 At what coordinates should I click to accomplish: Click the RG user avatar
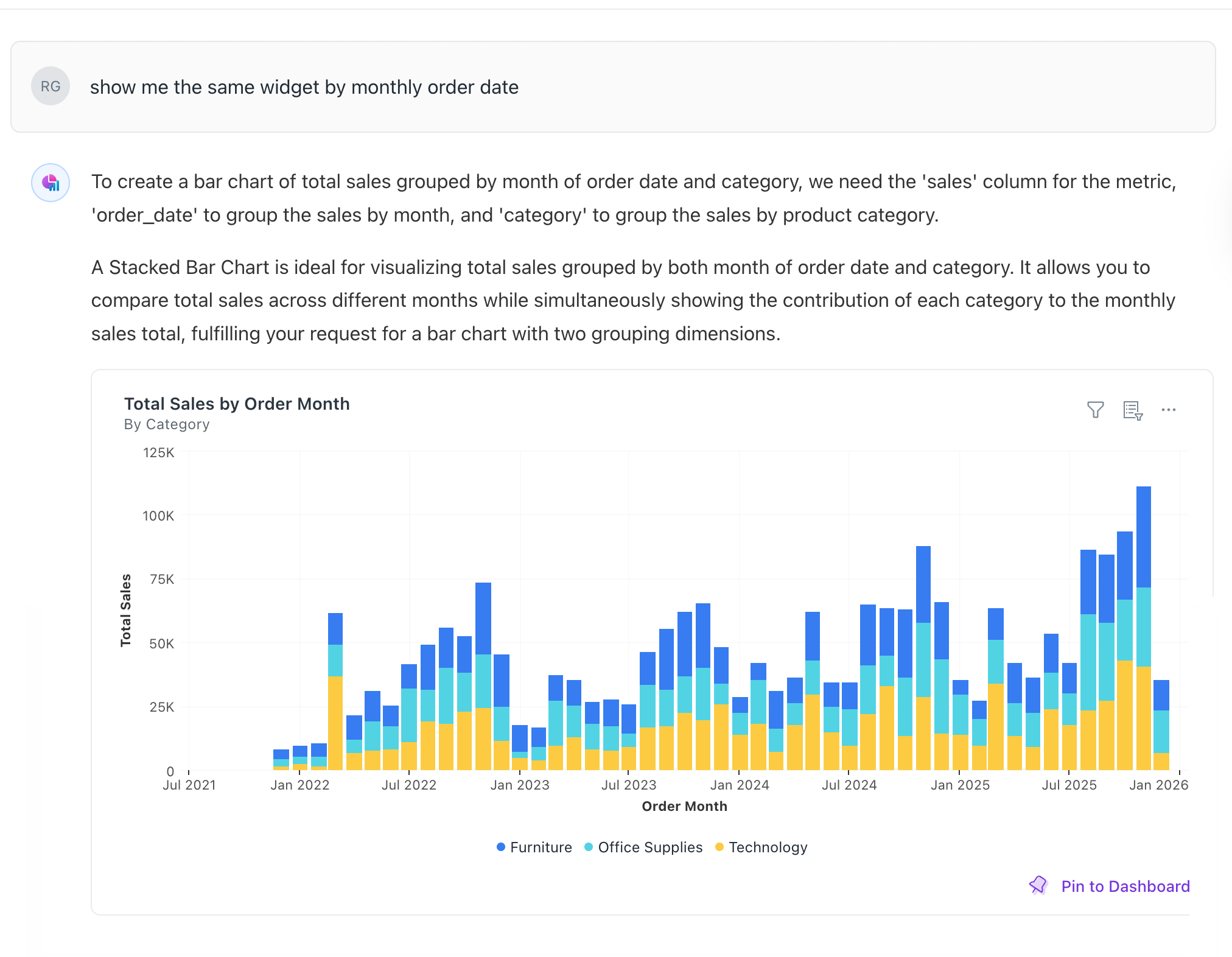tap(51, 86)
